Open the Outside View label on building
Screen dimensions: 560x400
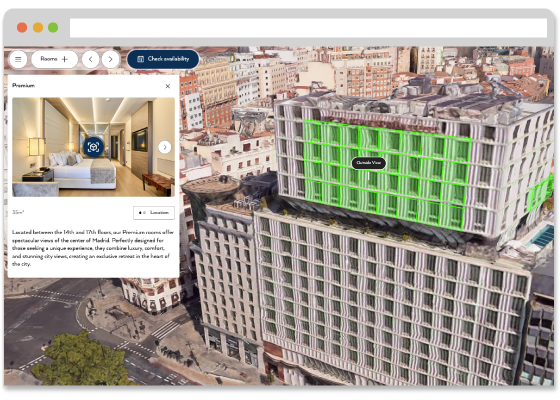(x=369, y=163)
